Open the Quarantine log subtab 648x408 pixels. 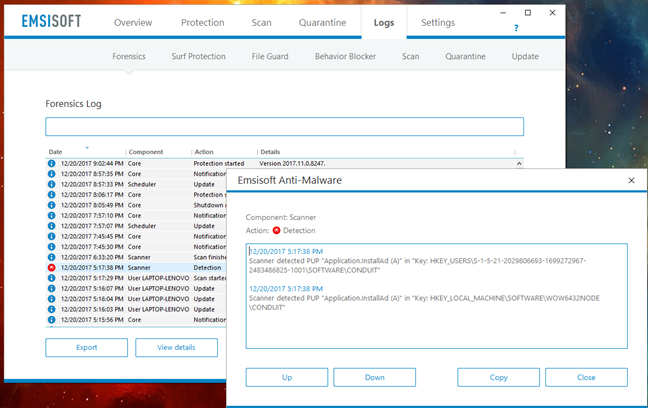tap(465, 56)
